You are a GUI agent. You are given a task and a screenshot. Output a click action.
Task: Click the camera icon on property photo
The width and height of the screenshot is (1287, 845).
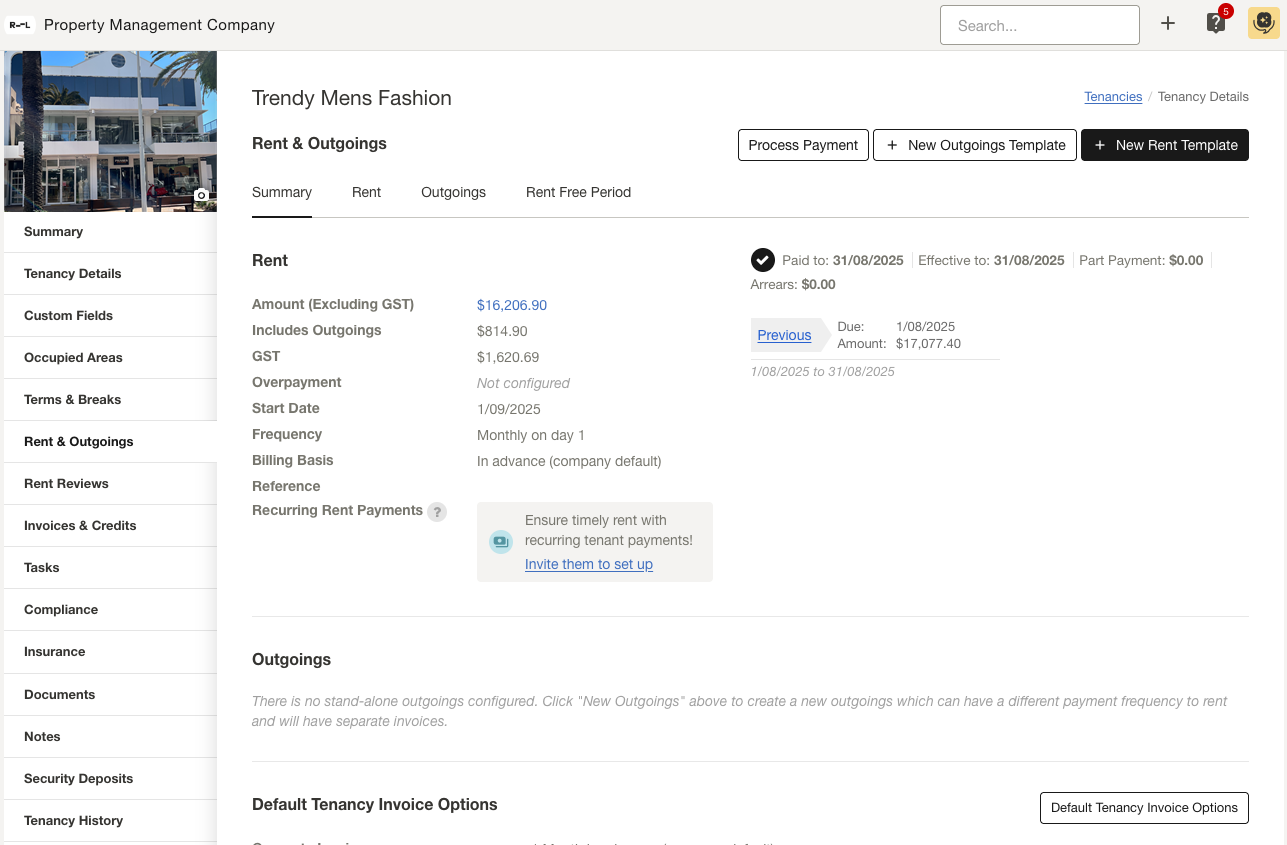tap(201, 195)
